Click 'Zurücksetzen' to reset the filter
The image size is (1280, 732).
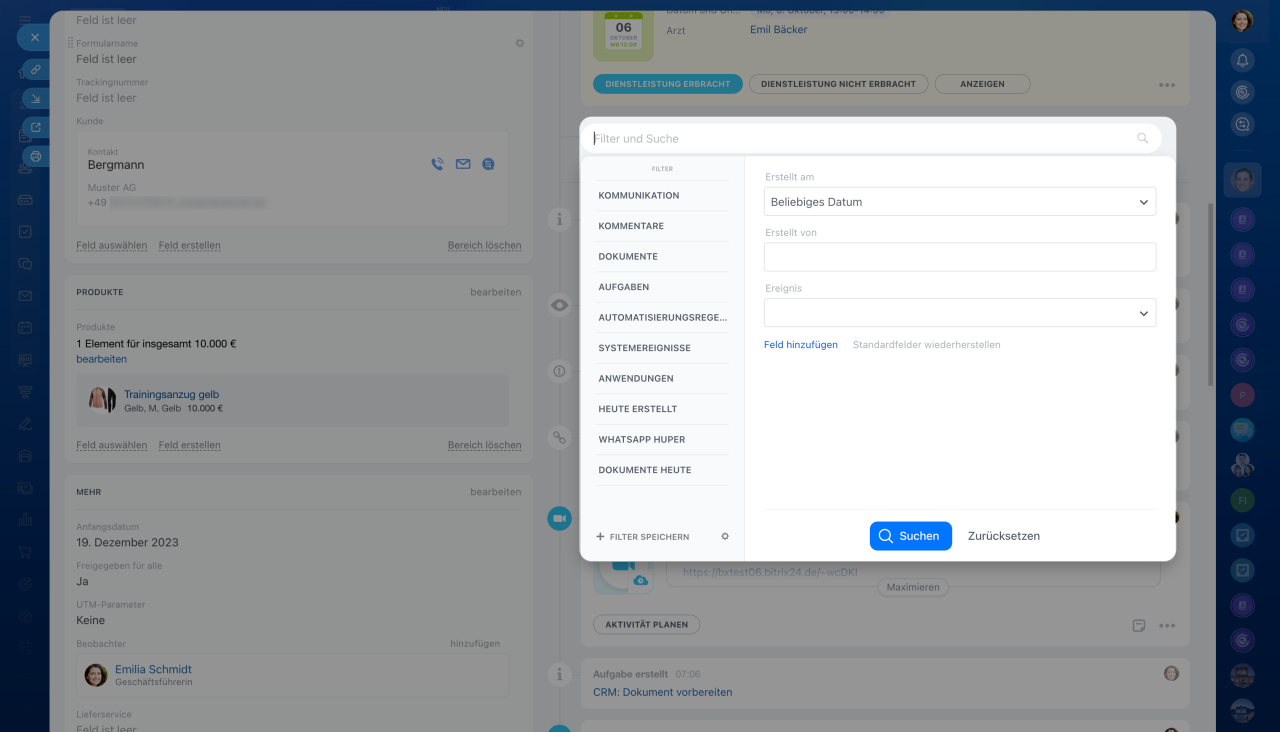coord(1003,536)
